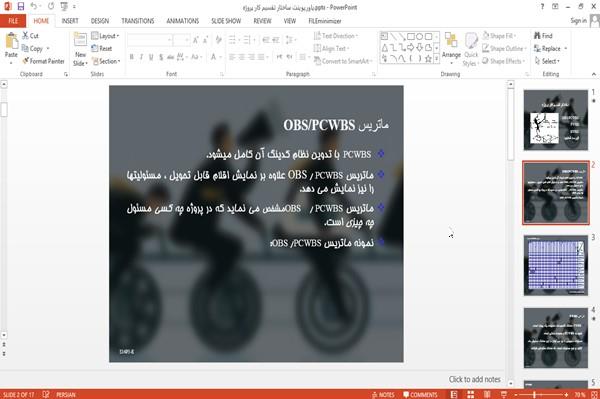600x399 pixels.
Task: Toggle Italic formatting
Action: pyautogui.click(x=141, y=57)
